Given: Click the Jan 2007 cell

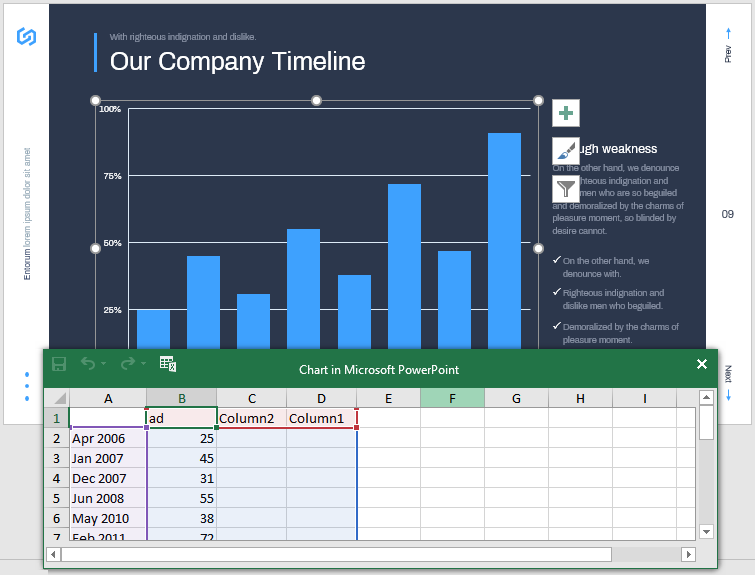Looking at the screenshot, I should (x=108, y=458).
